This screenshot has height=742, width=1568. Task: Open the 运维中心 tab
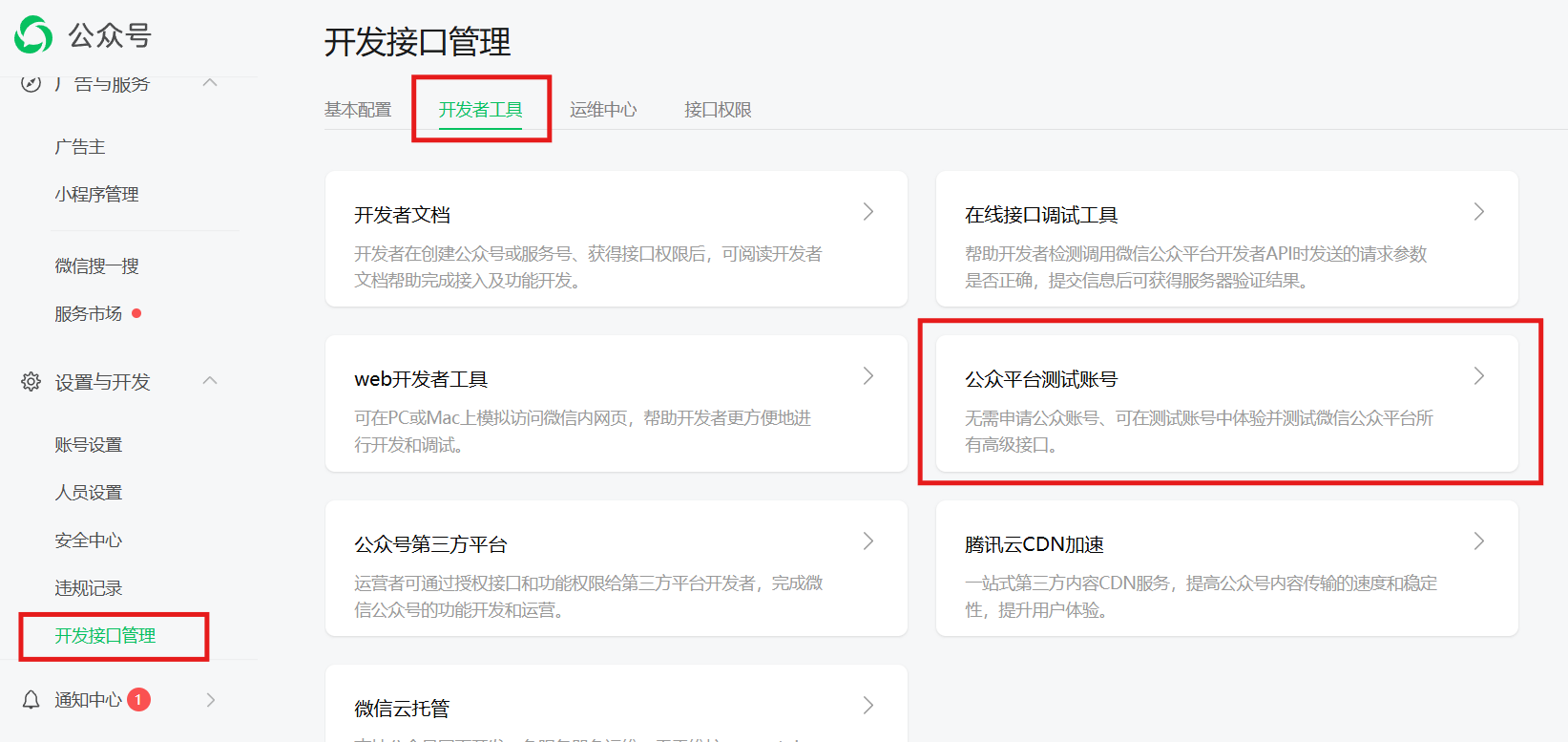603,110
